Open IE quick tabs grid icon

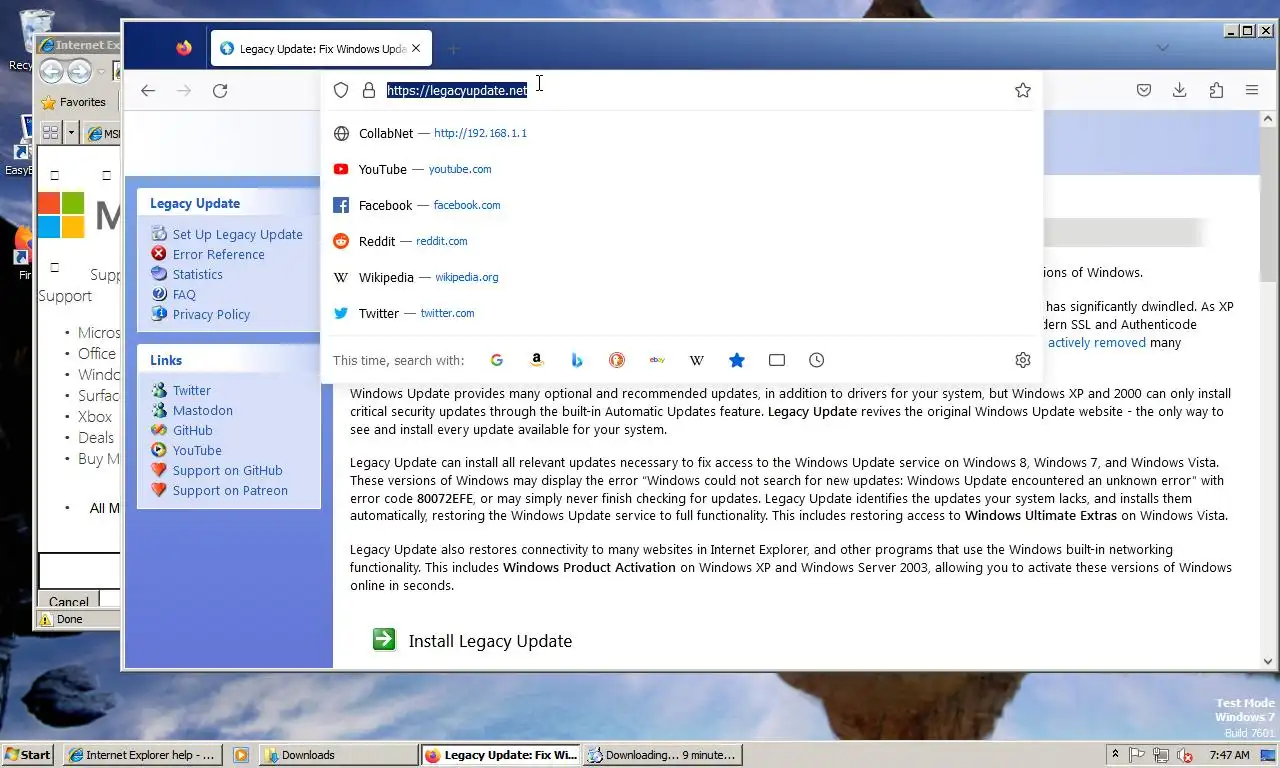50,132
